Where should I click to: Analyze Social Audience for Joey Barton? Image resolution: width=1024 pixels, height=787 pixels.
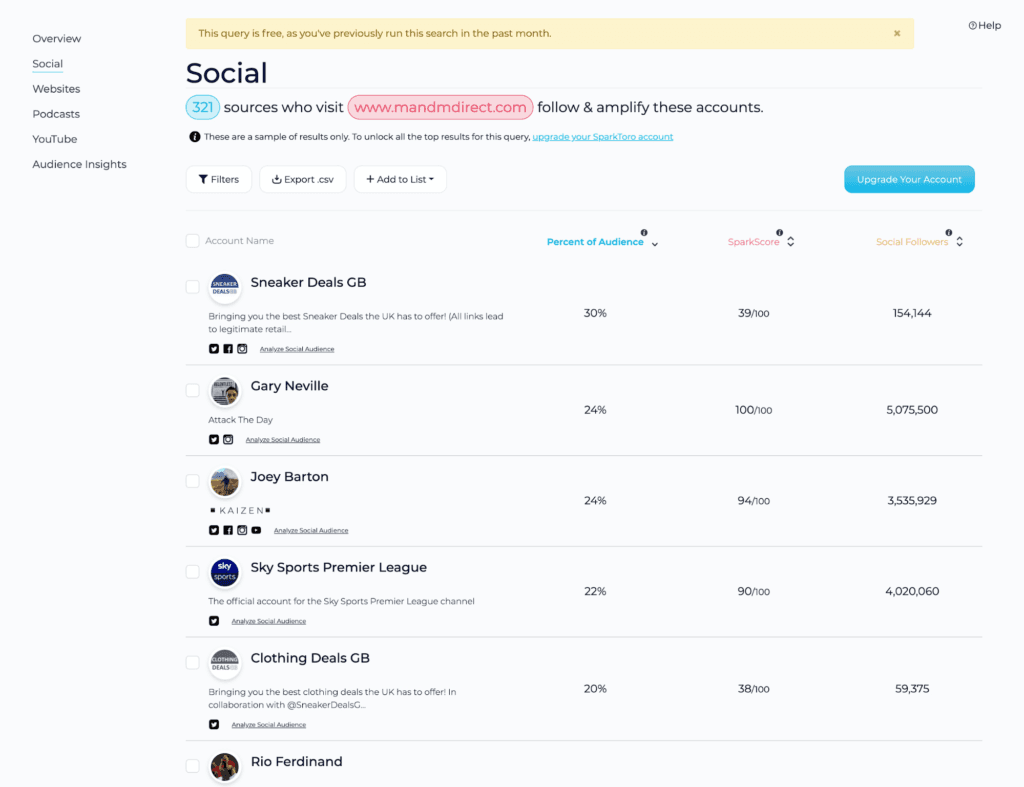point(311,531)
